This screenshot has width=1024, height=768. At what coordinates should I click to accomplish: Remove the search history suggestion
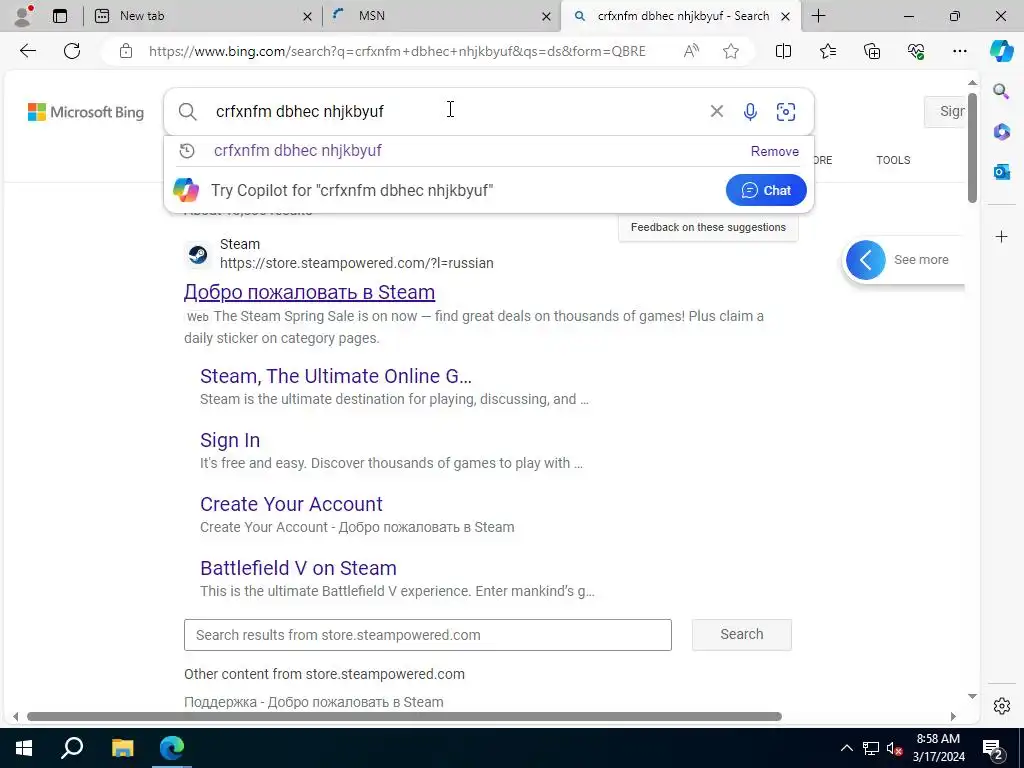(x=775, y=151)
